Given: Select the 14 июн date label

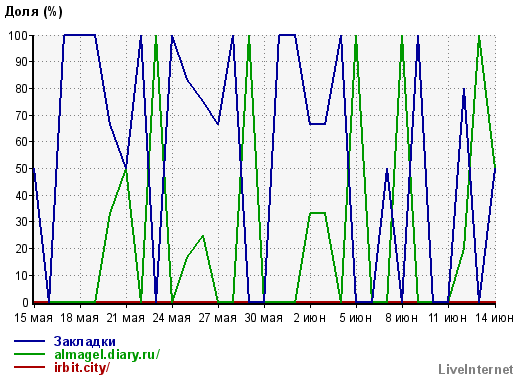Looking at the screenshot, I should (495, 318).
